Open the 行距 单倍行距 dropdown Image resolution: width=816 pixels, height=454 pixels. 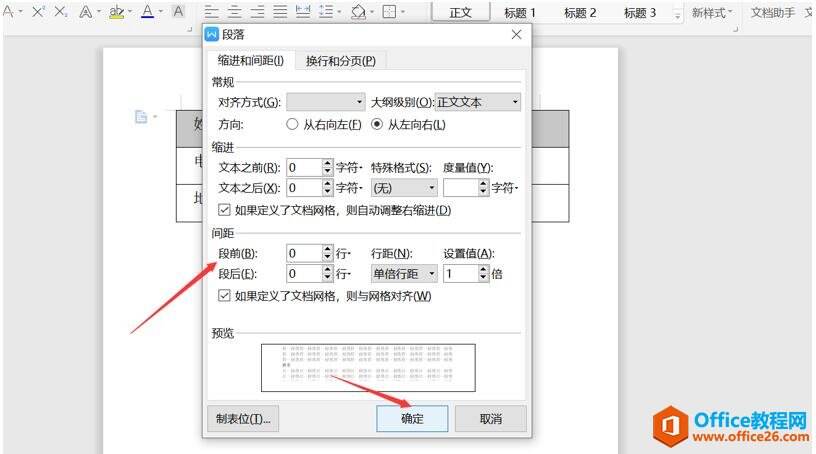coord(404,273)
